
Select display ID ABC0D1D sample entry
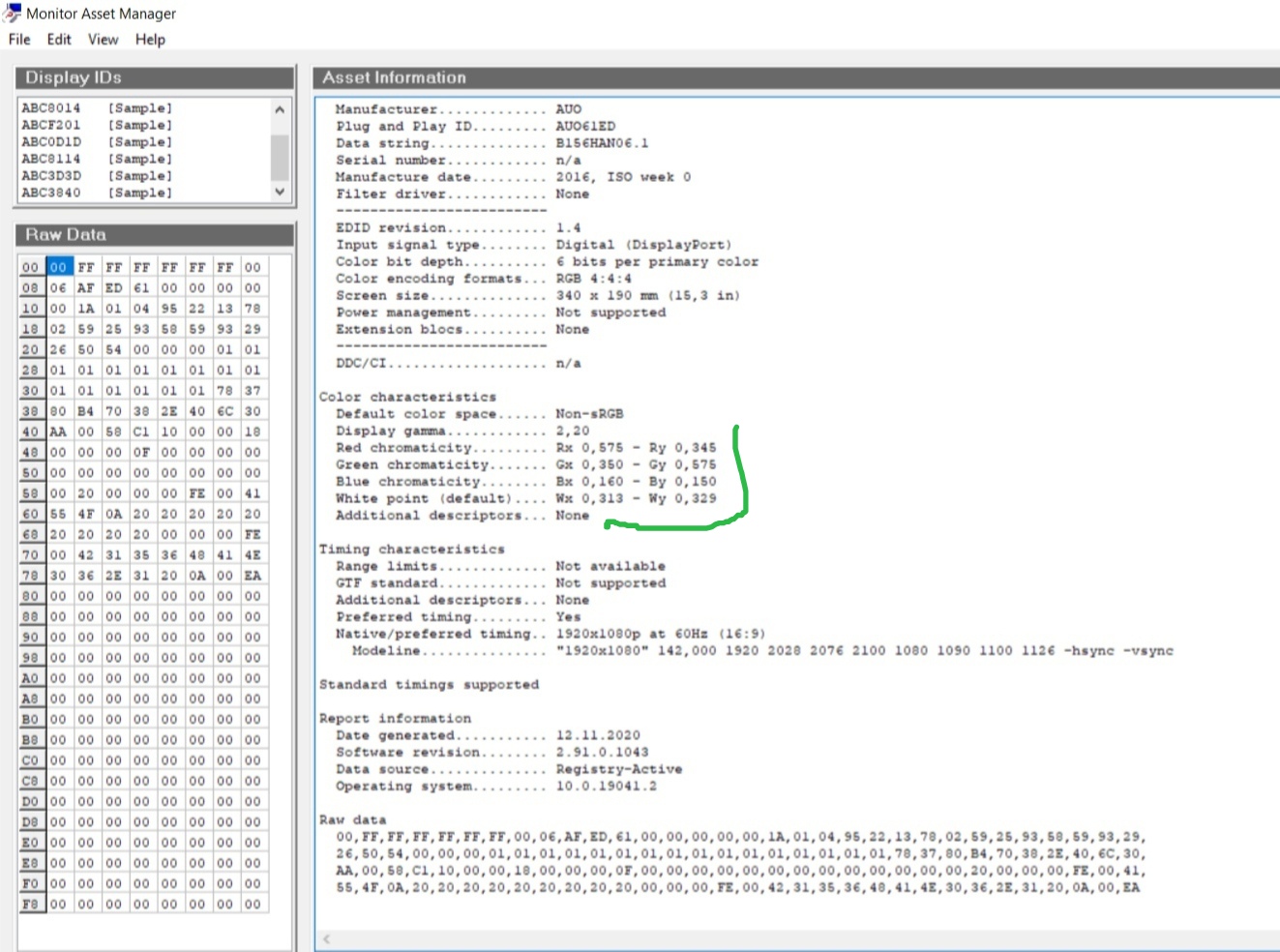coord(97,142)
